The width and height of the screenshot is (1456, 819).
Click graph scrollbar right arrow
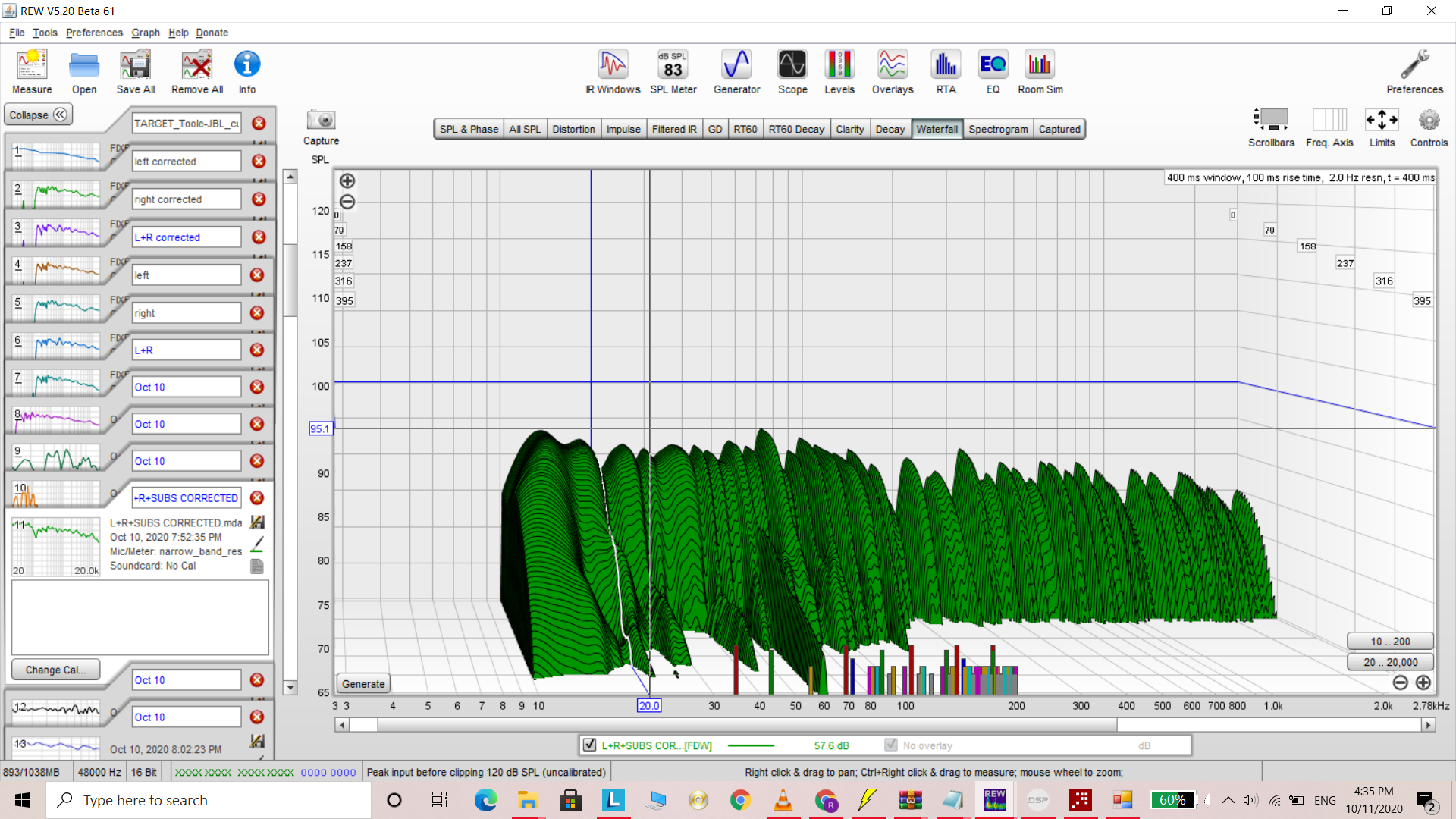[1429, 725]
